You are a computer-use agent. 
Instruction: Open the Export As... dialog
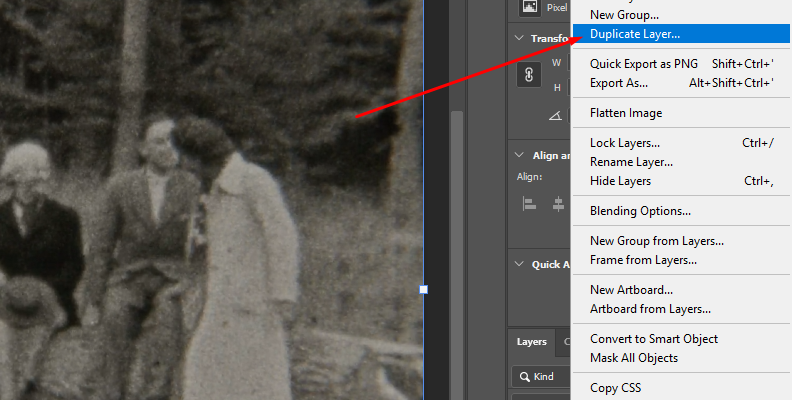coord(618,83)
